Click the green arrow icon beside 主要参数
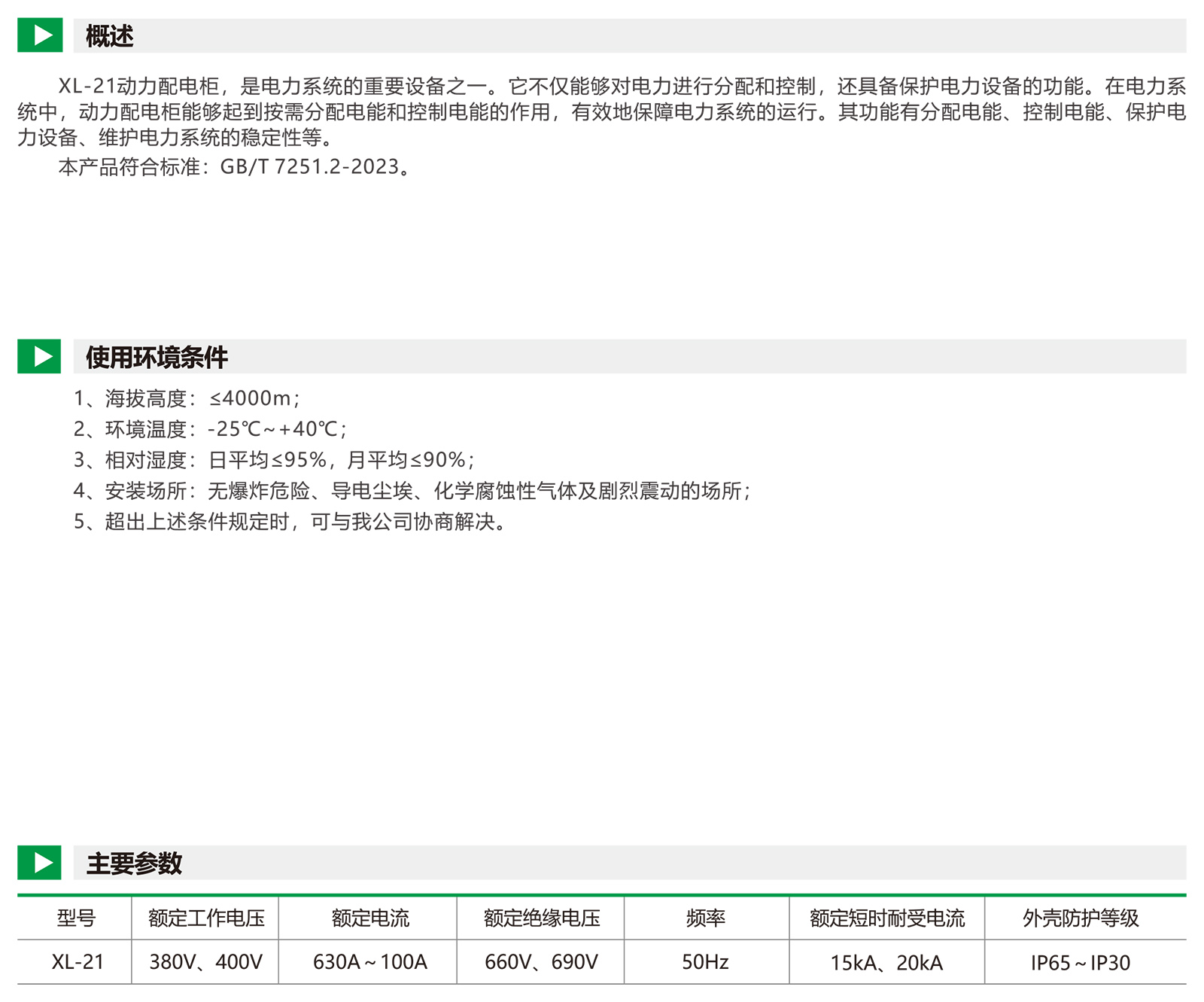Image resolution: width=1204 pixels, height=1002 pixels. click(x=39, y=863)
